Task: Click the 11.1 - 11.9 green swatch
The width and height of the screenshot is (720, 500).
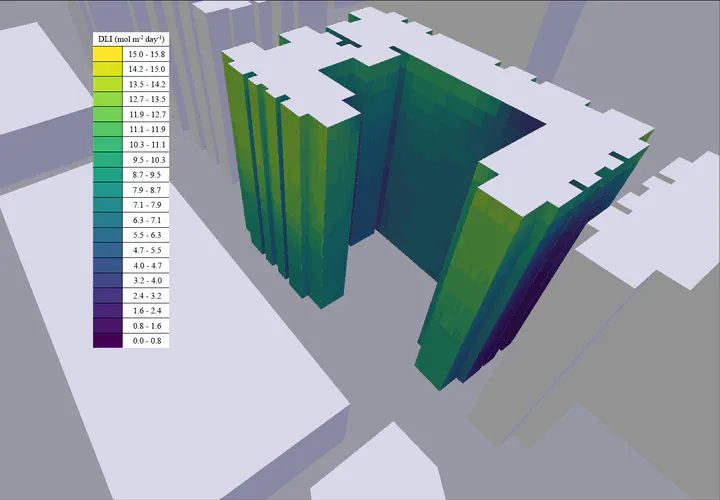Action: [x=107, y=129]
